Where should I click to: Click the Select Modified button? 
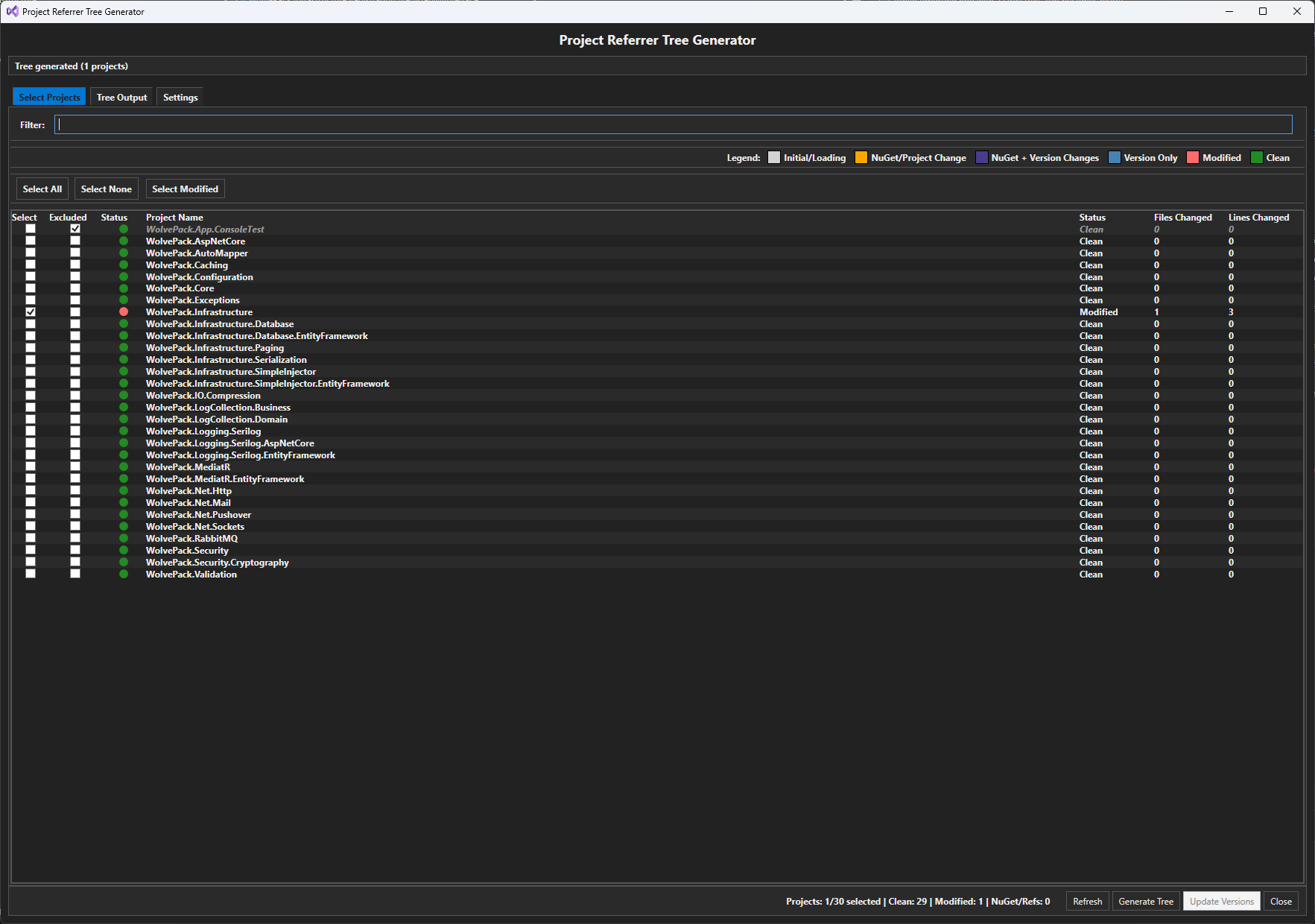point(185,189)
